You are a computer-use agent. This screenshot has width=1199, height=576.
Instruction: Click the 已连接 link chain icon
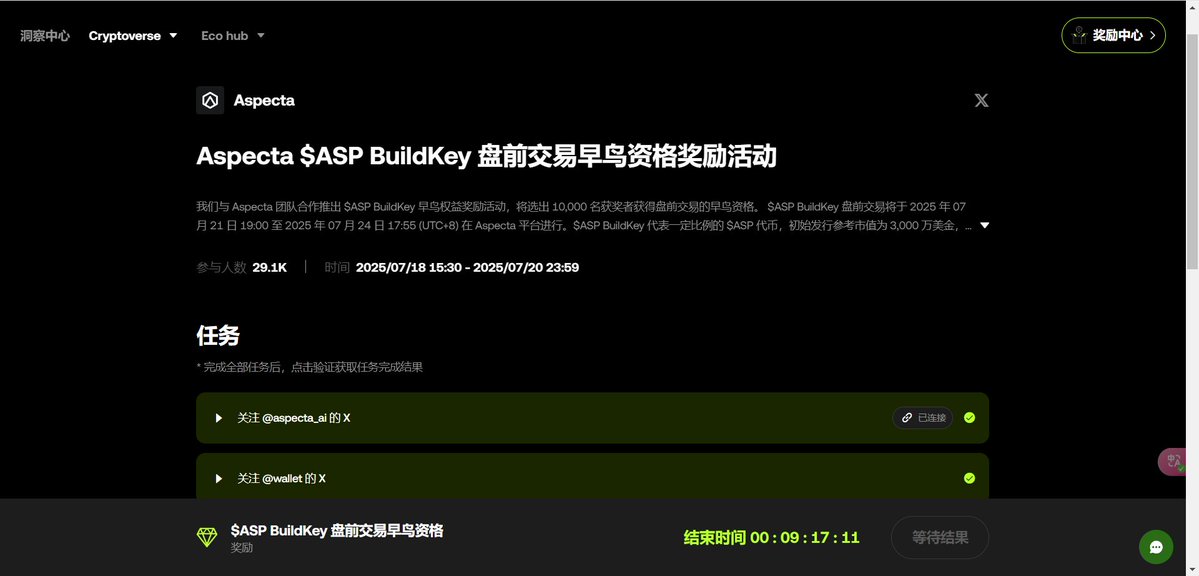907,418
